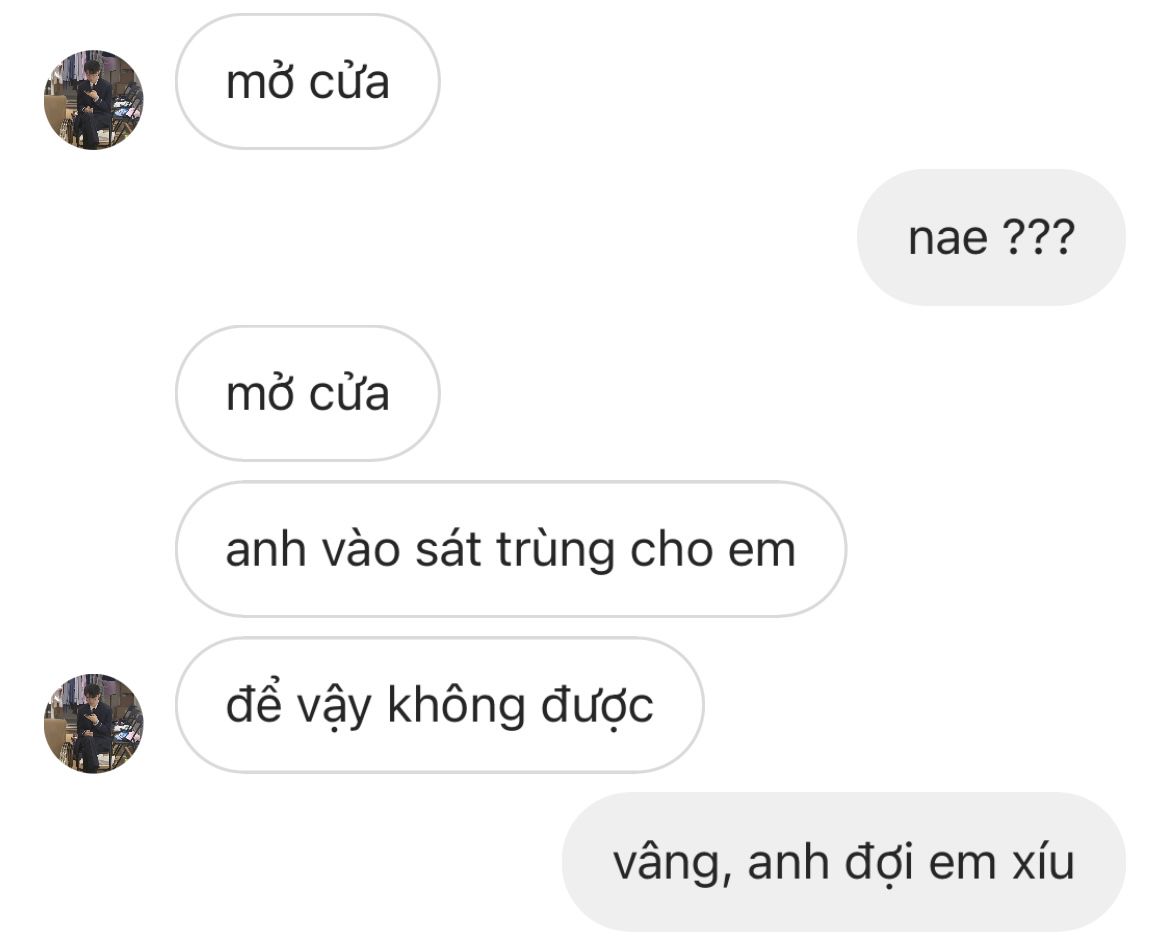Tap the profile photo next to 'để vậy không được'
This screenshot has height=951, width=1170.
[93, 724]
